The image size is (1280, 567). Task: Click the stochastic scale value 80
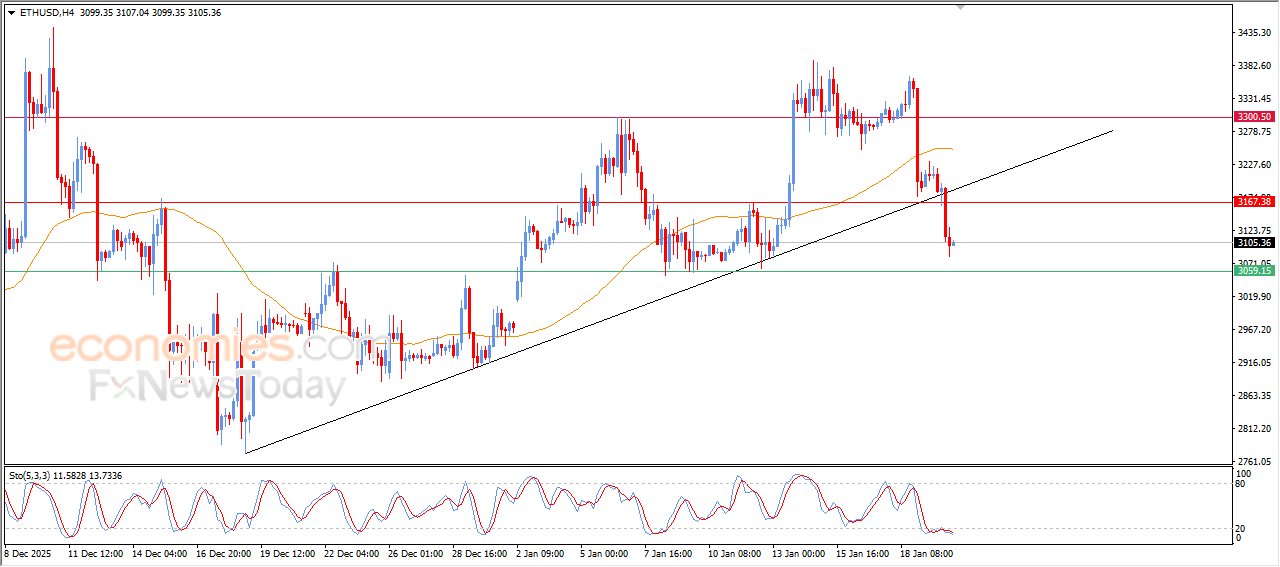[1241, 483]
